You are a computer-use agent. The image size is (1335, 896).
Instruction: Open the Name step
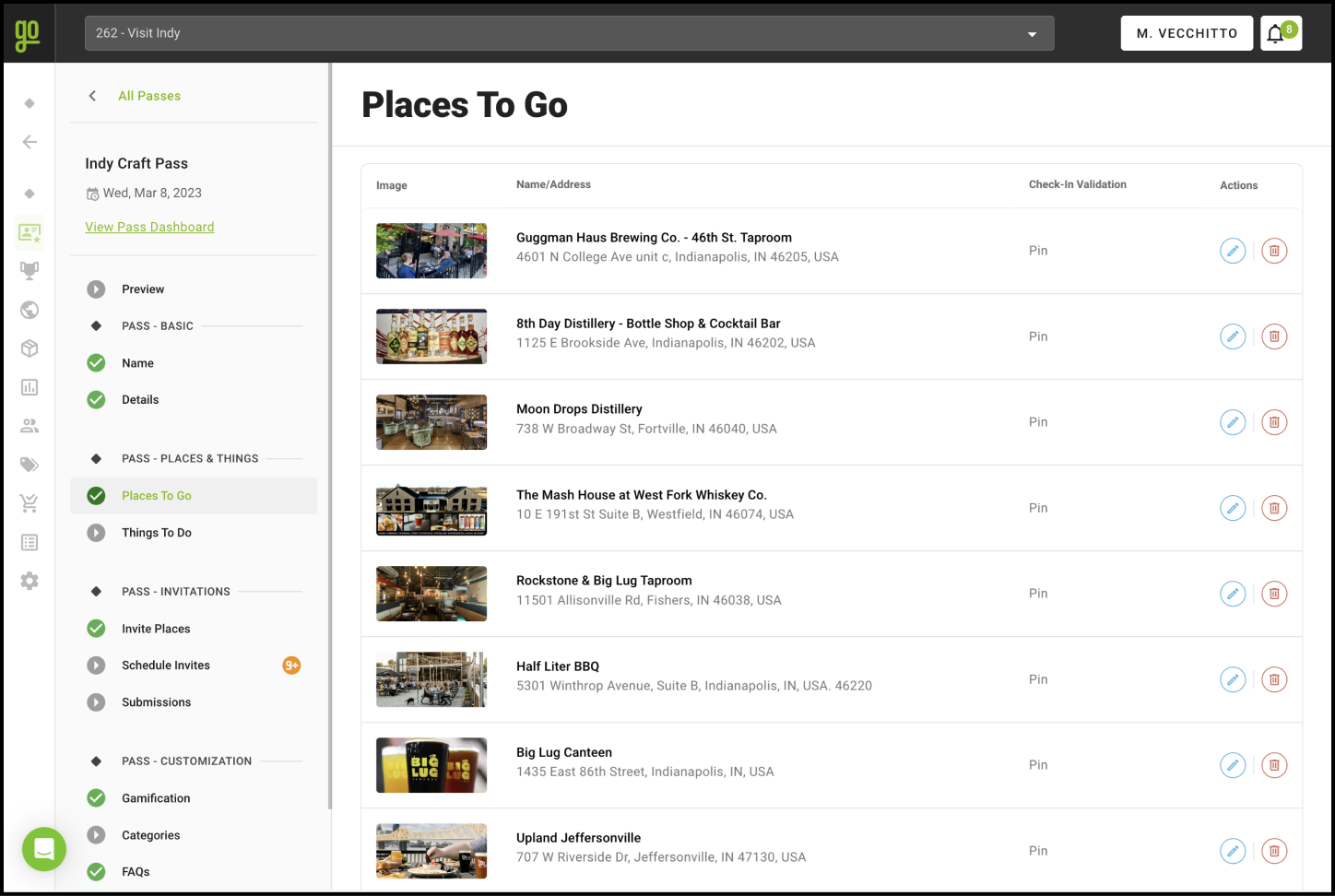194,363
